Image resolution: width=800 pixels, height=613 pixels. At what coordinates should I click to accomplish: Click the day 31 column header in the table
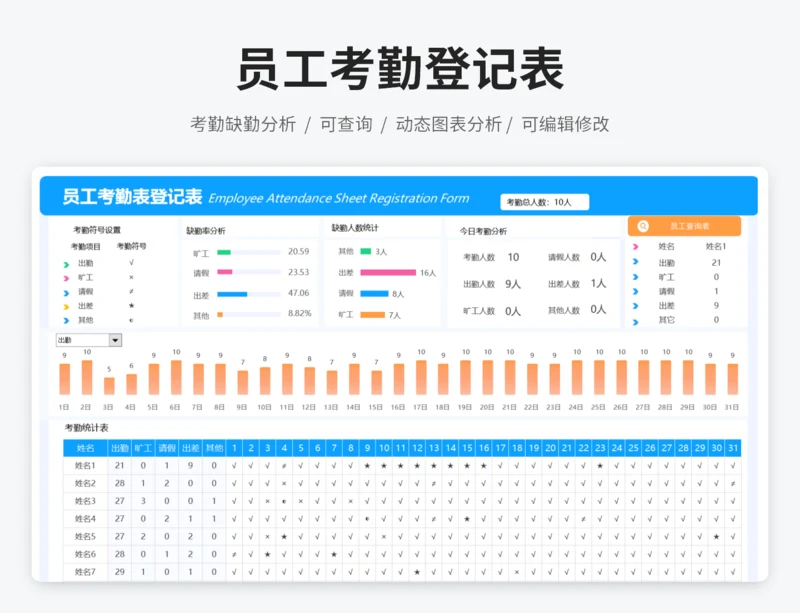click(x=733, y=448)
